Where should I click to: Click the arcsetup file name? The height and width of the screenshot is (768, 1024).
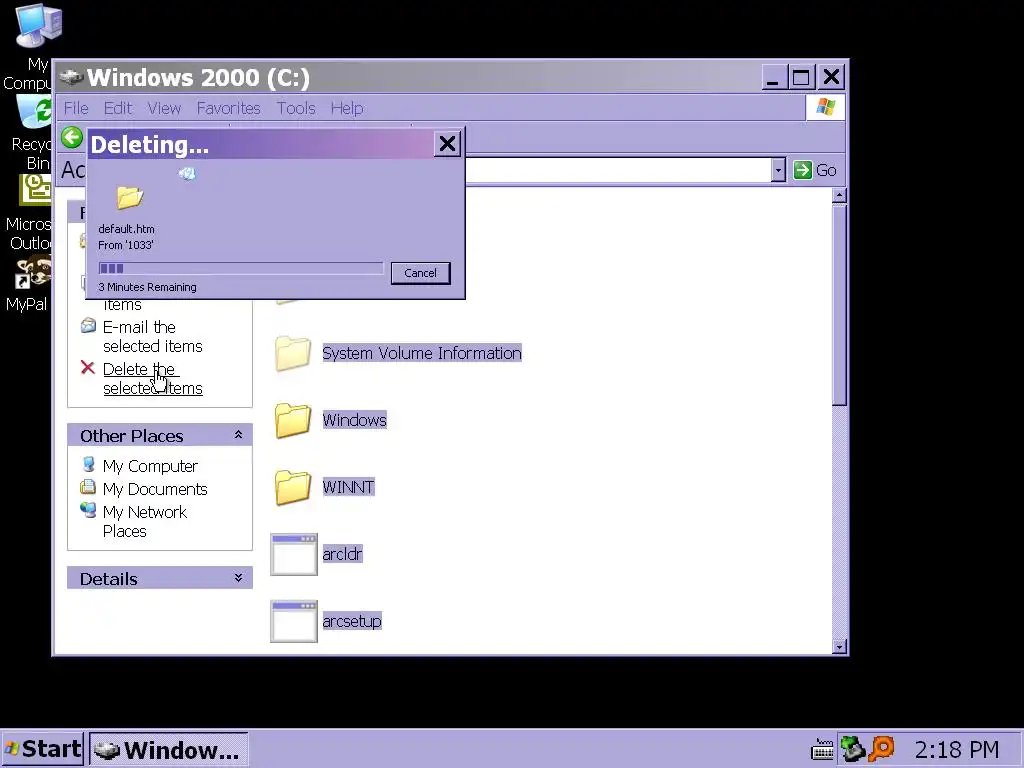(x=352, y=621)
